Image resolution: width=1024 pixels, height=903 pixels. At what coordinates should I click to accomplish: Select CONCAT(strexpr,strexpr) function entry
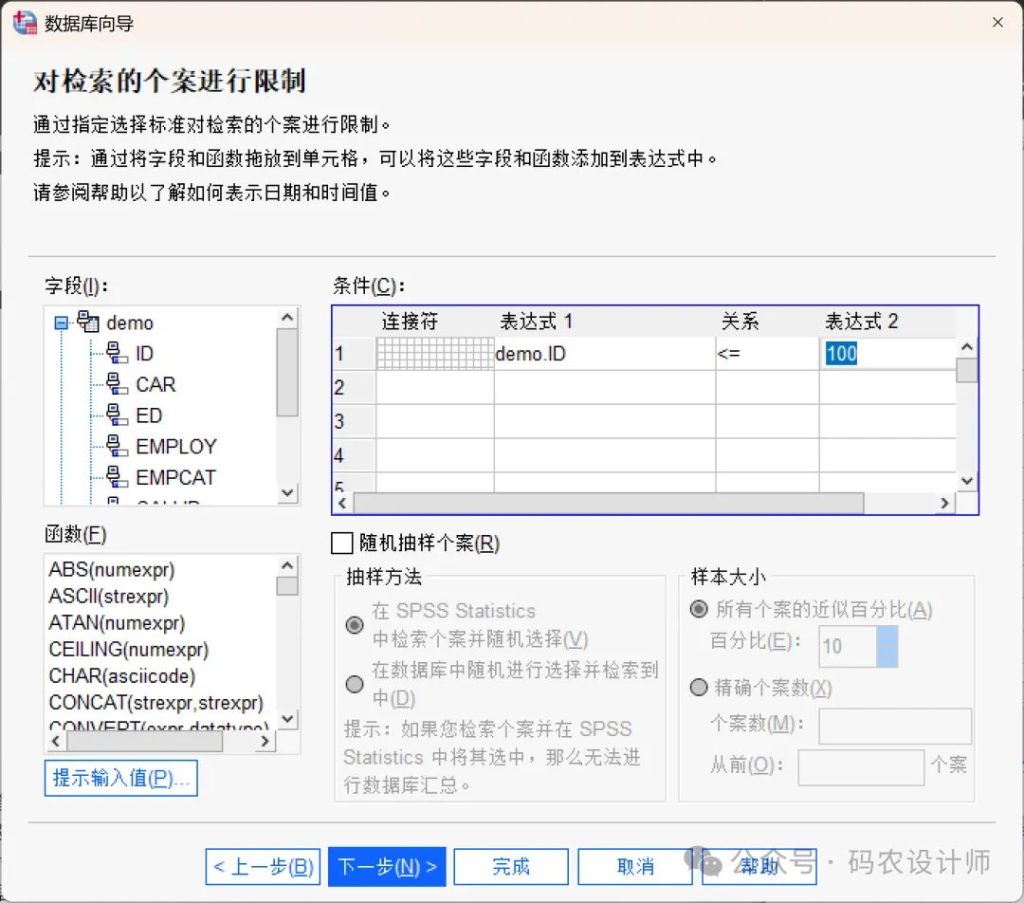point(155,701)
